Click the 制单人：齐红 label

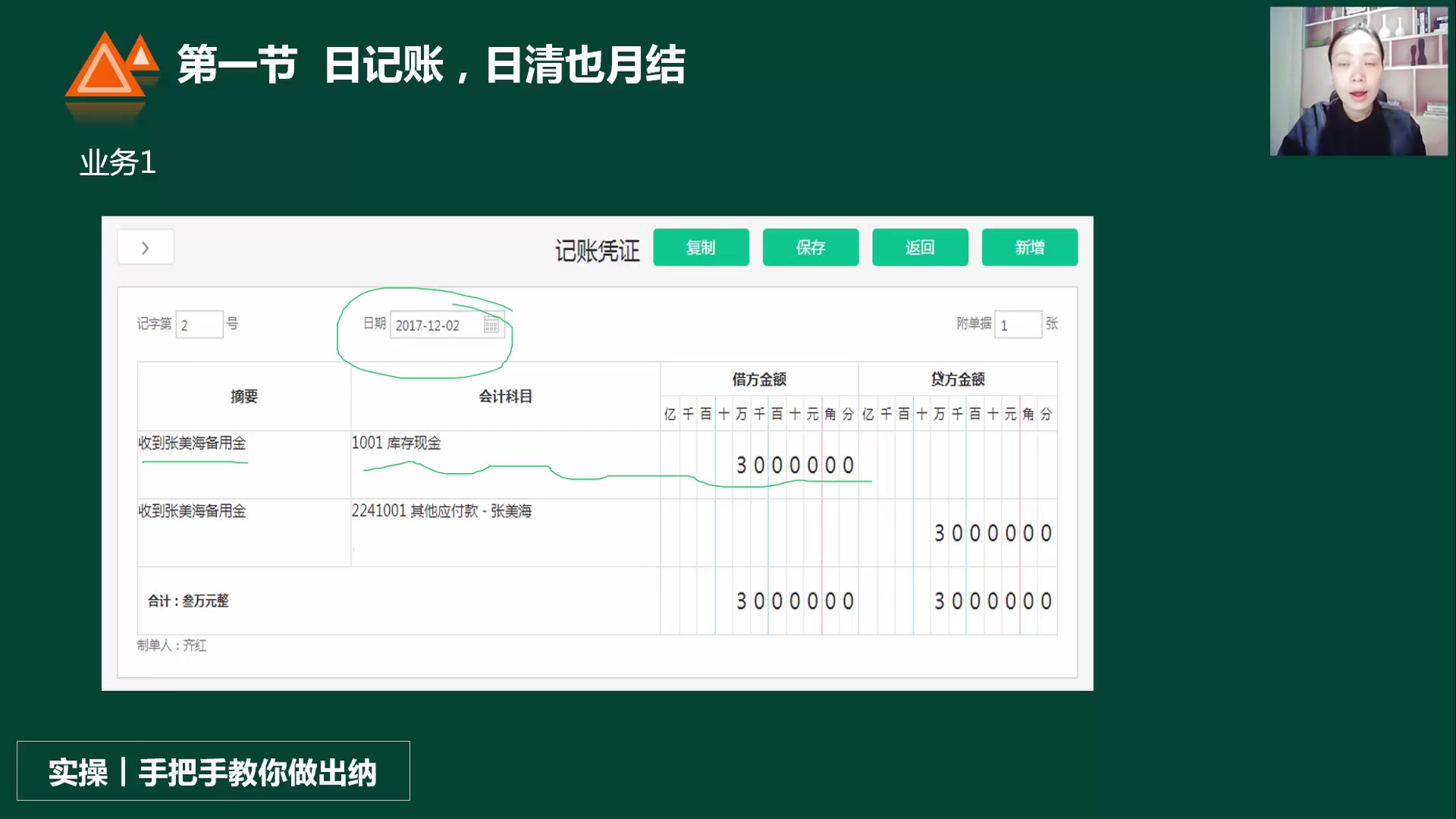(x=173, y=646)
